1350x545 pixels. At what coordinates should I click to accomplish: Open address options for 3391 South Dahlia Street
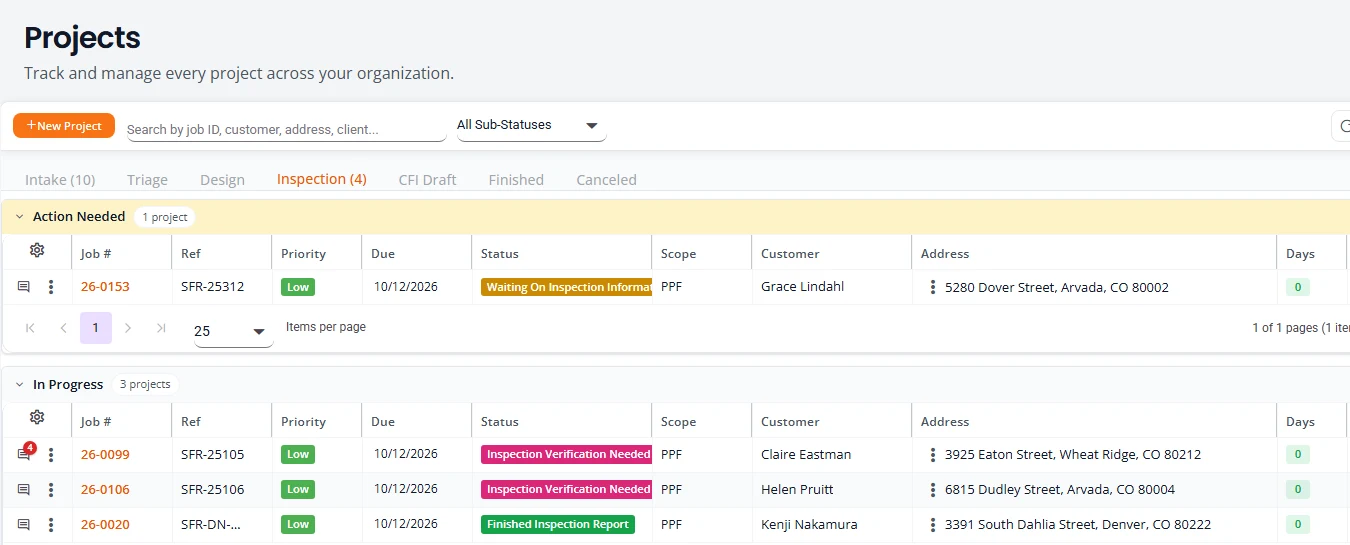point(933,525)
